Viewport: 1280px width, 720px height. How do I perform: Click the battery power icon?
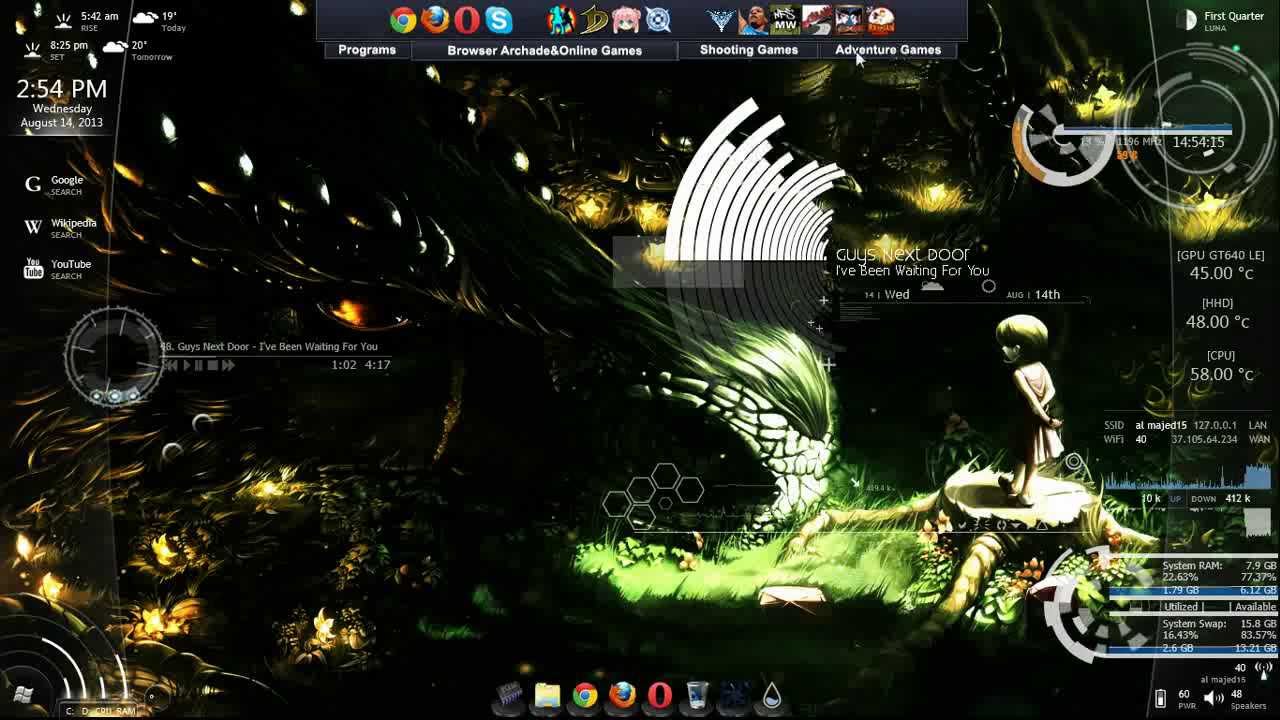point(1160,698)
